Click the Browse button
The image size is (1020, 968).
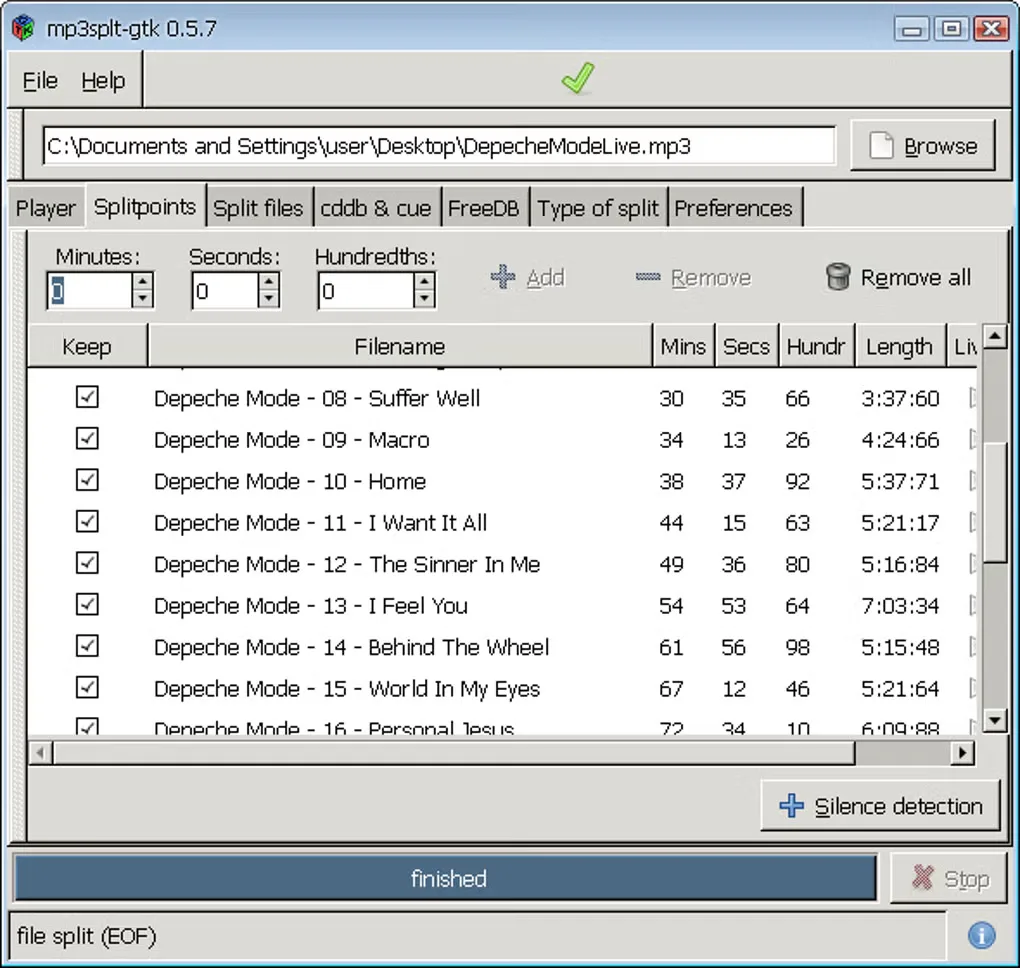coord(923,146)
